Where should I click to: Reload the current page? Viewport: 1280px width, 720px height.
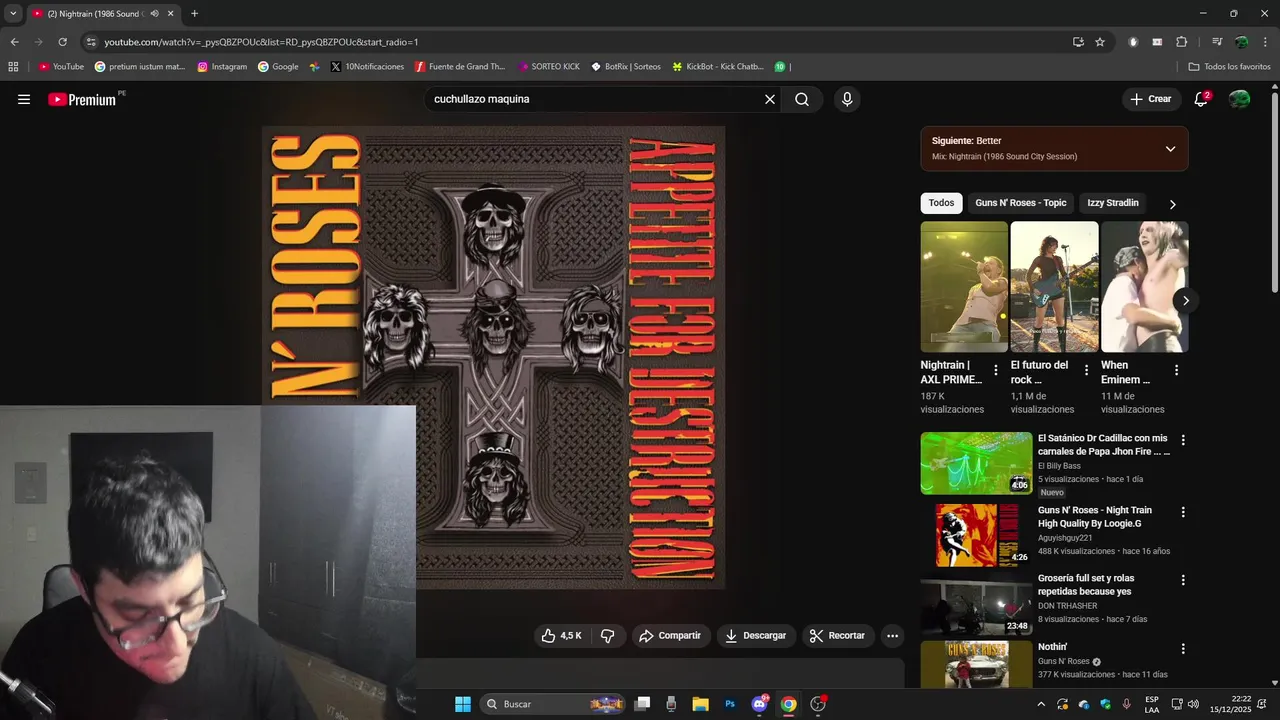[x=62, y=42]
